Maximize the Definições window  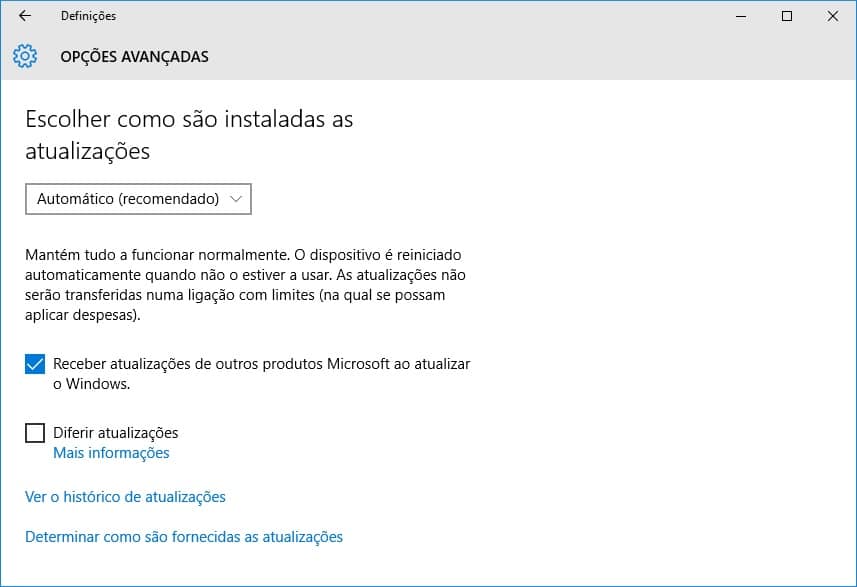pos(786,16)
